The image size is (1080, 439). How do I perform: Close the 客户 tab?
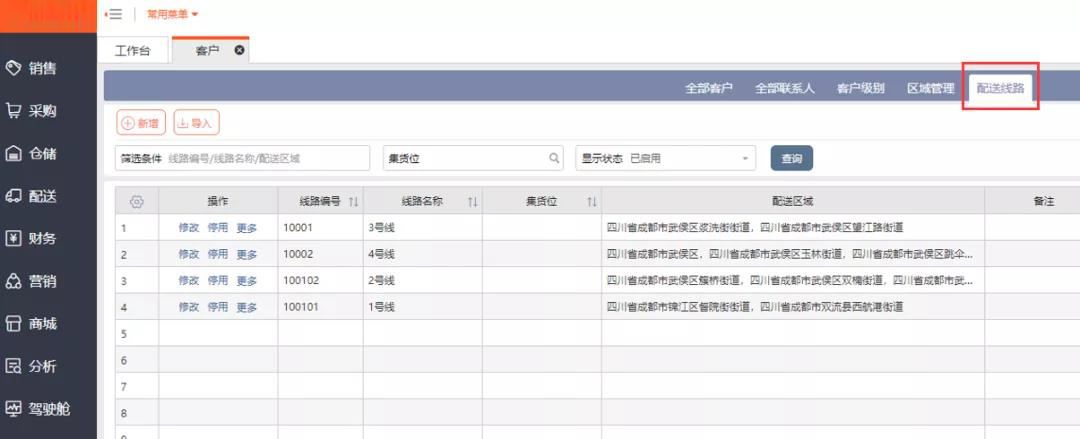pyautogui.click(x=239, y=50)
